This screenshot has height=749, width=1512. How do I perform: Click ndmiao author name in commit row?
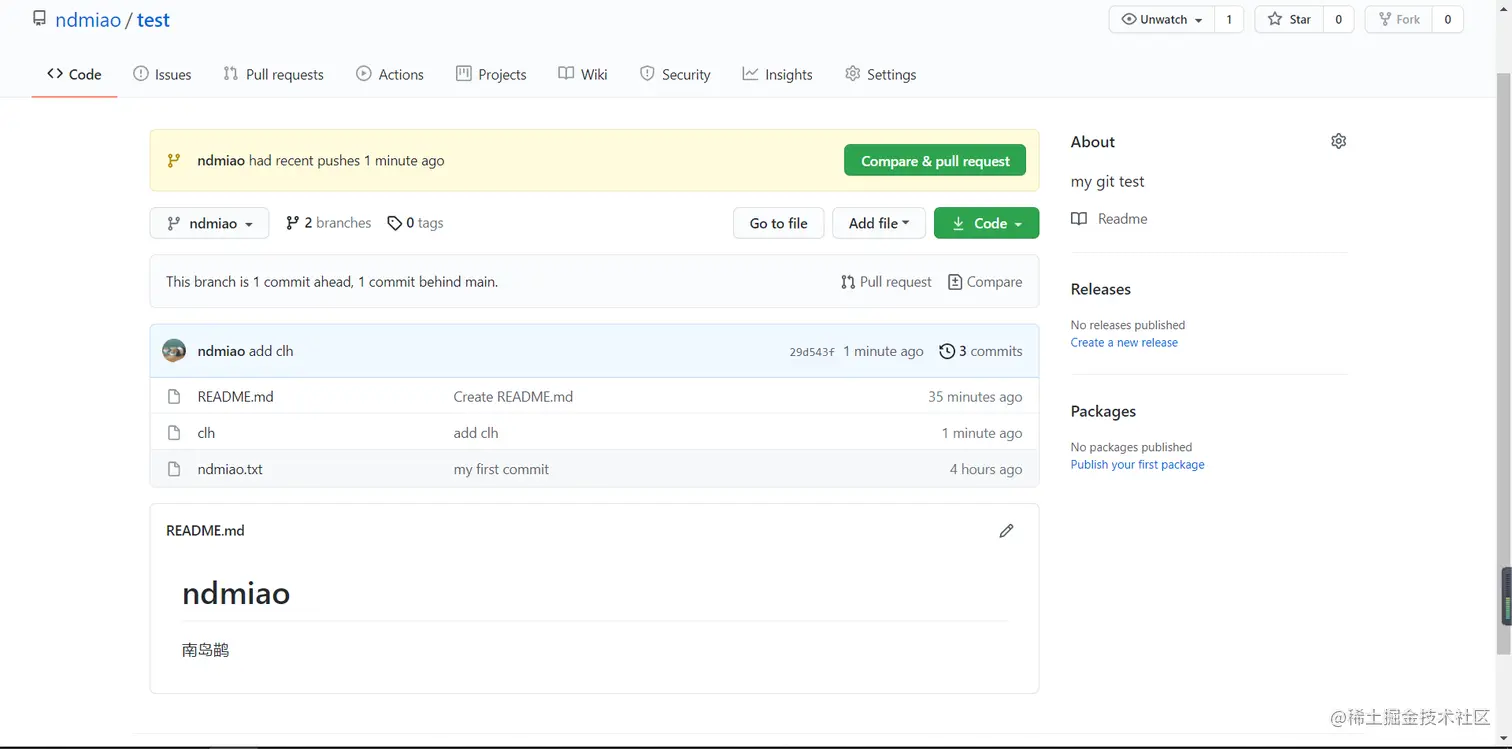[x=221, y=351]
